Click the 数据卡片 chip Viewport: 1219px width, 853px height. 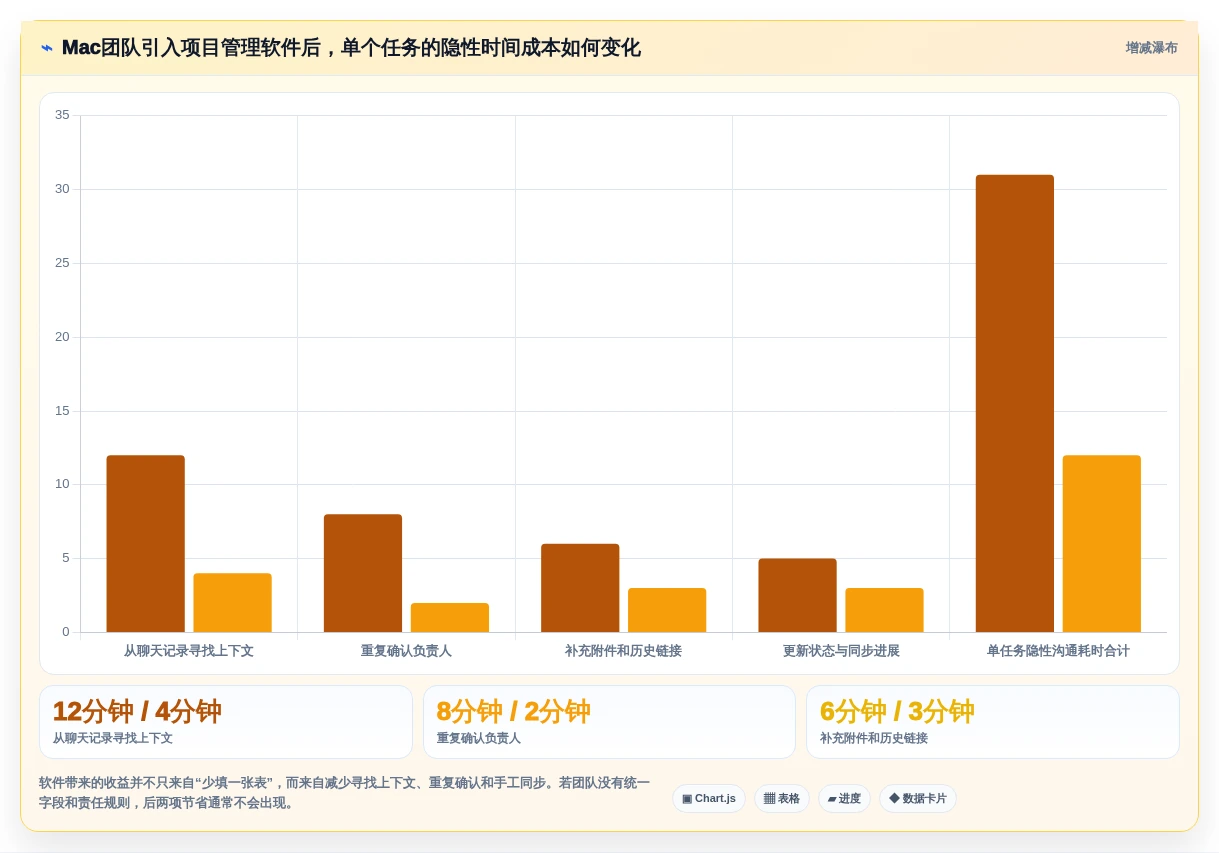pos(918,798)
